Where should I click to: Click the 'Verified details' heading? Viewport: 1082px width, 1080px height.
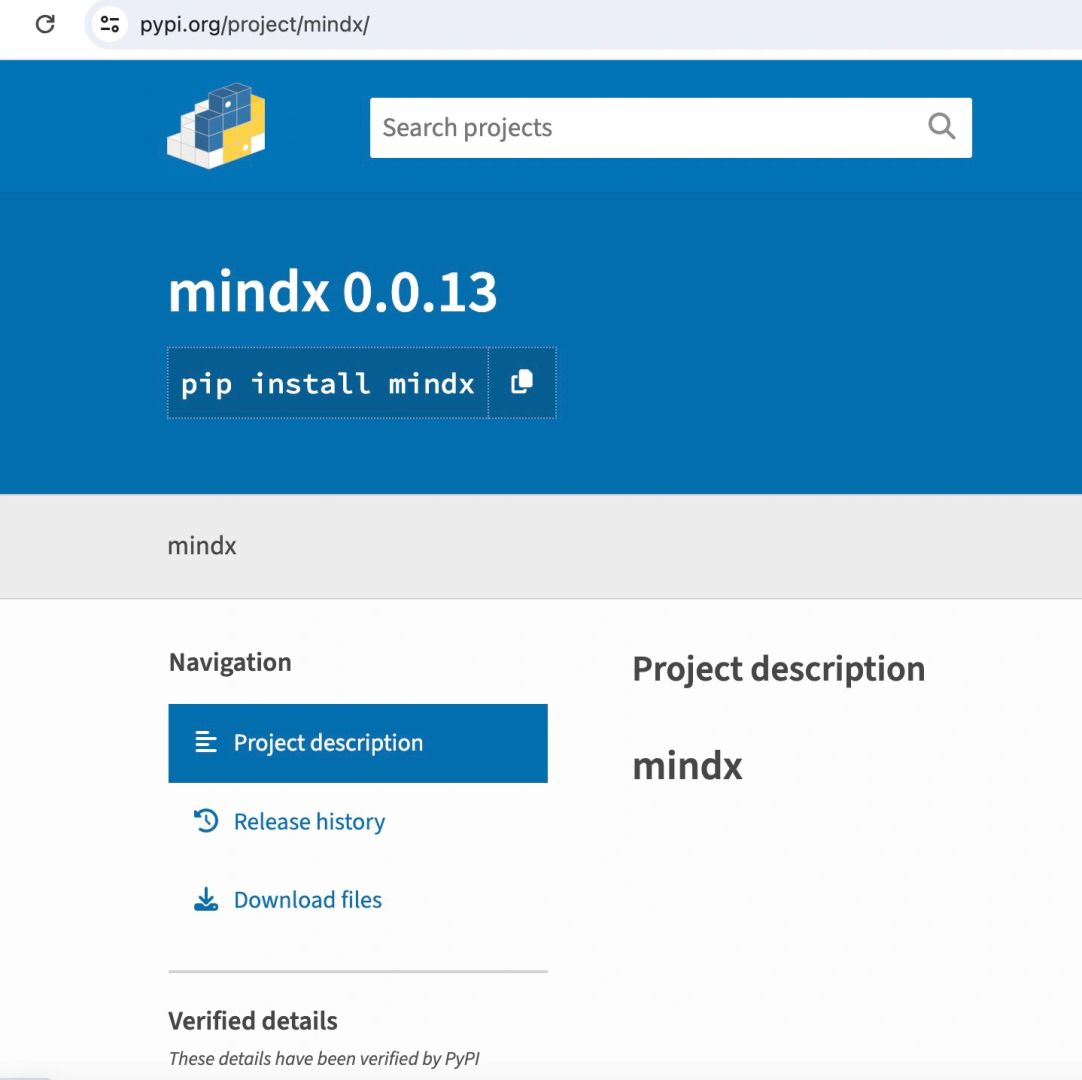(x=253, y=1021)
